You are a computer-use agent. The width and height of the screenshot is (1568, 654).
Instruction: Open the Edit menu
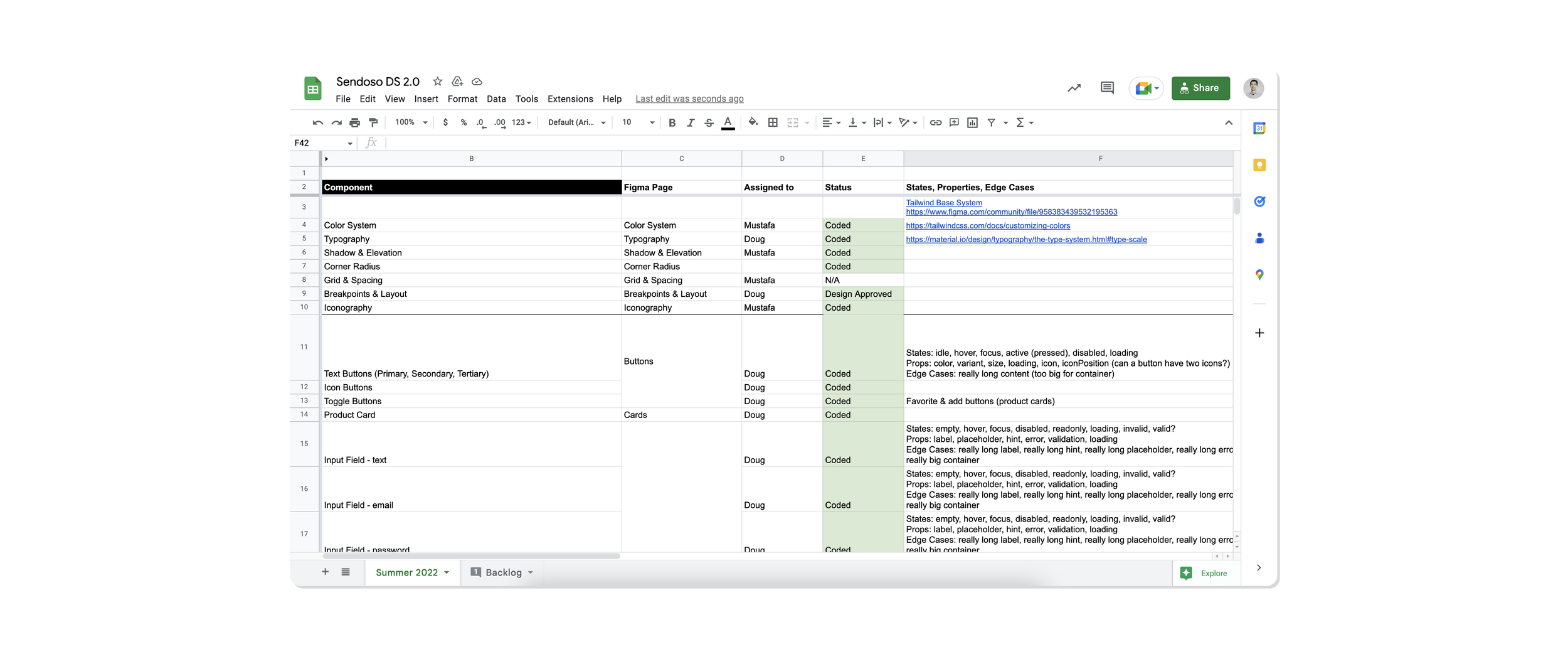click(x=368, y=99)
